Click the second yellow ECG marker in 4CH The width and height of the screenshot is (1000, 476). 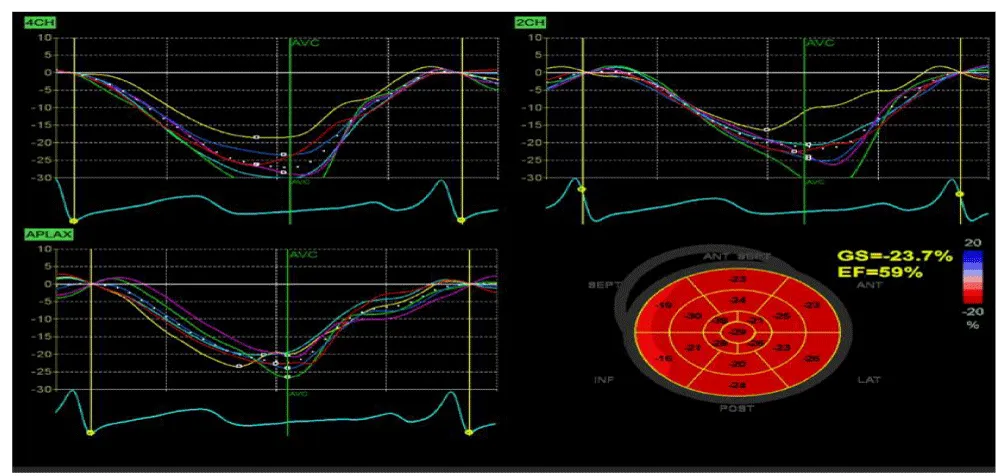tap(461, 219)
